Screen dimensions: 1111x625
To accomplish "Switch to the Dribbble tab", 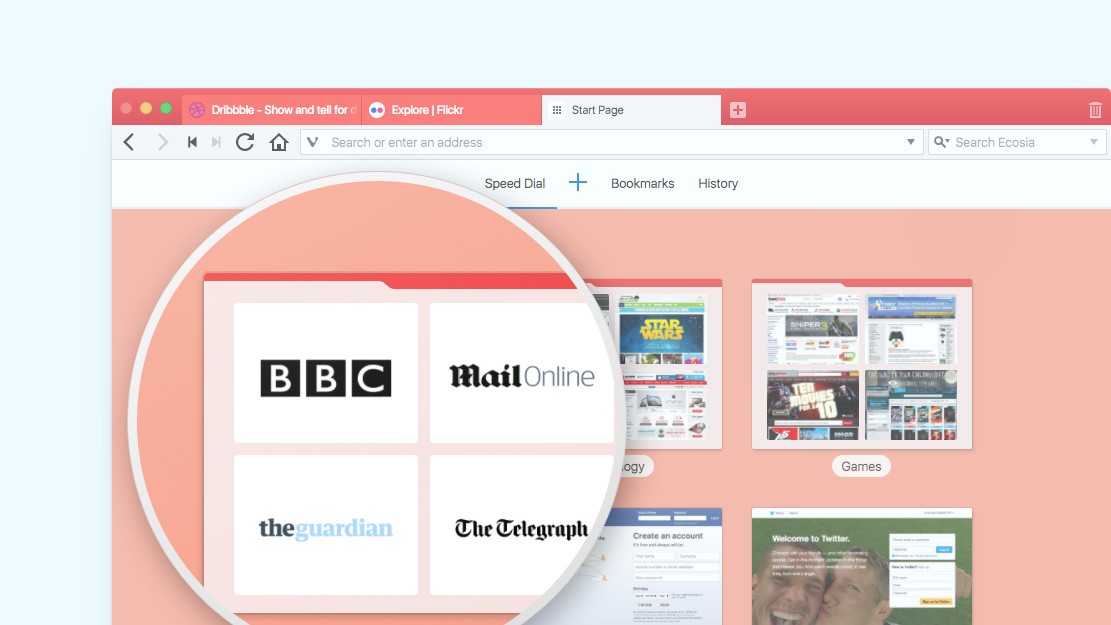I will coord(271,110).
